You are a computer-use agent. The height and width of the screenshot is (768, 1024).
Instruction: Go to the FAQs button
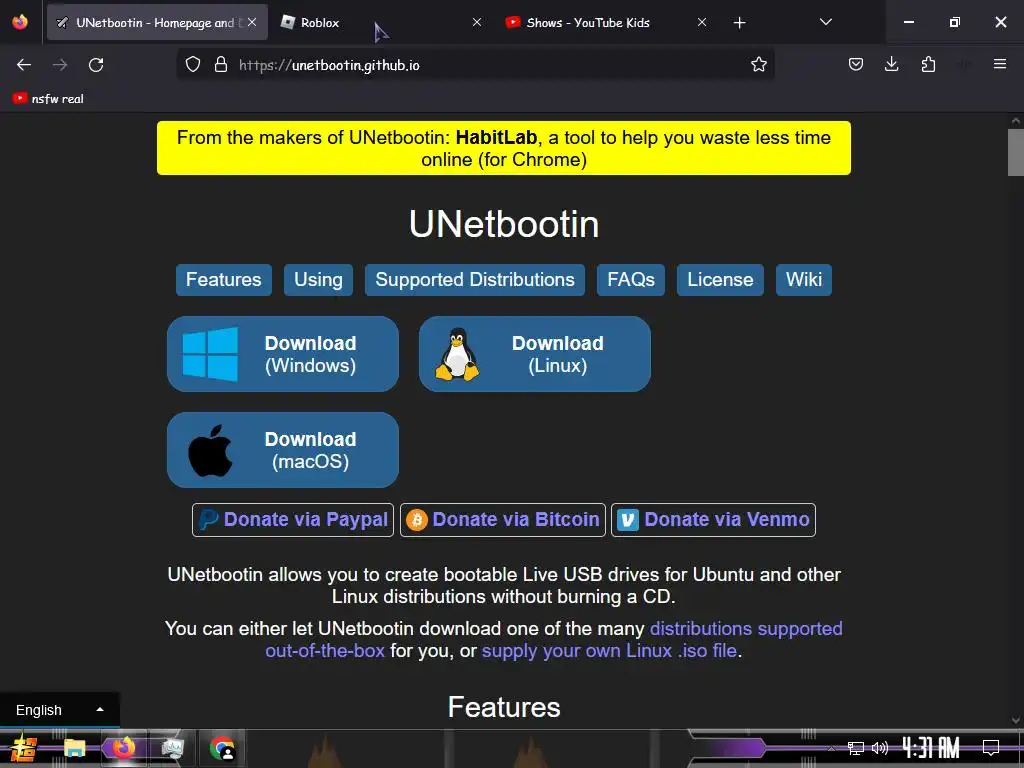point(631,280)
